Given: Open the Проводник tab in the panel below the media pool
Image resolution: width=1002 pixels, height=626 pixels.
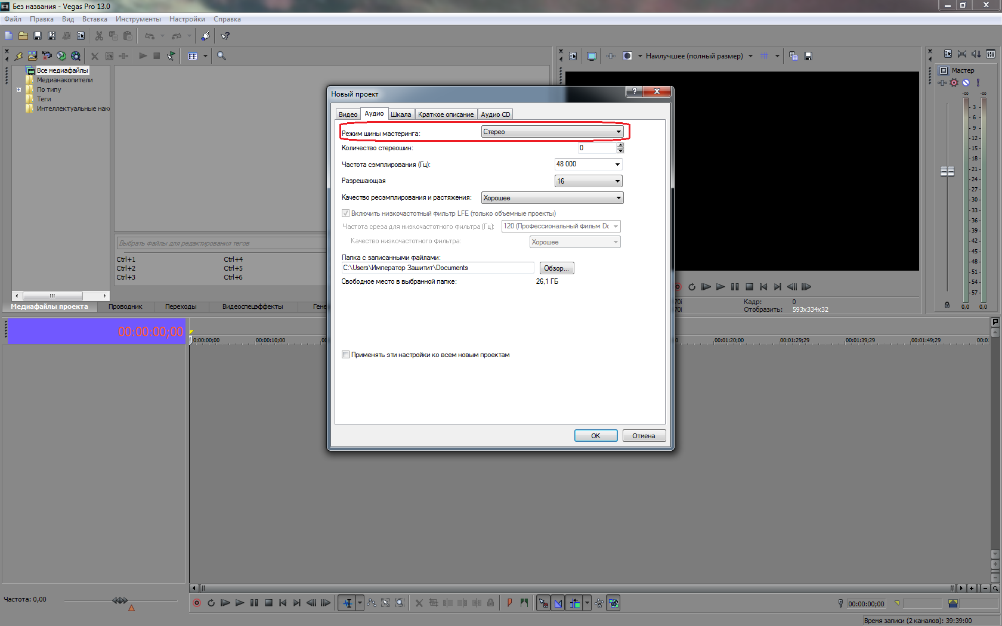Looking at the screenshot, I should [125, 307].
